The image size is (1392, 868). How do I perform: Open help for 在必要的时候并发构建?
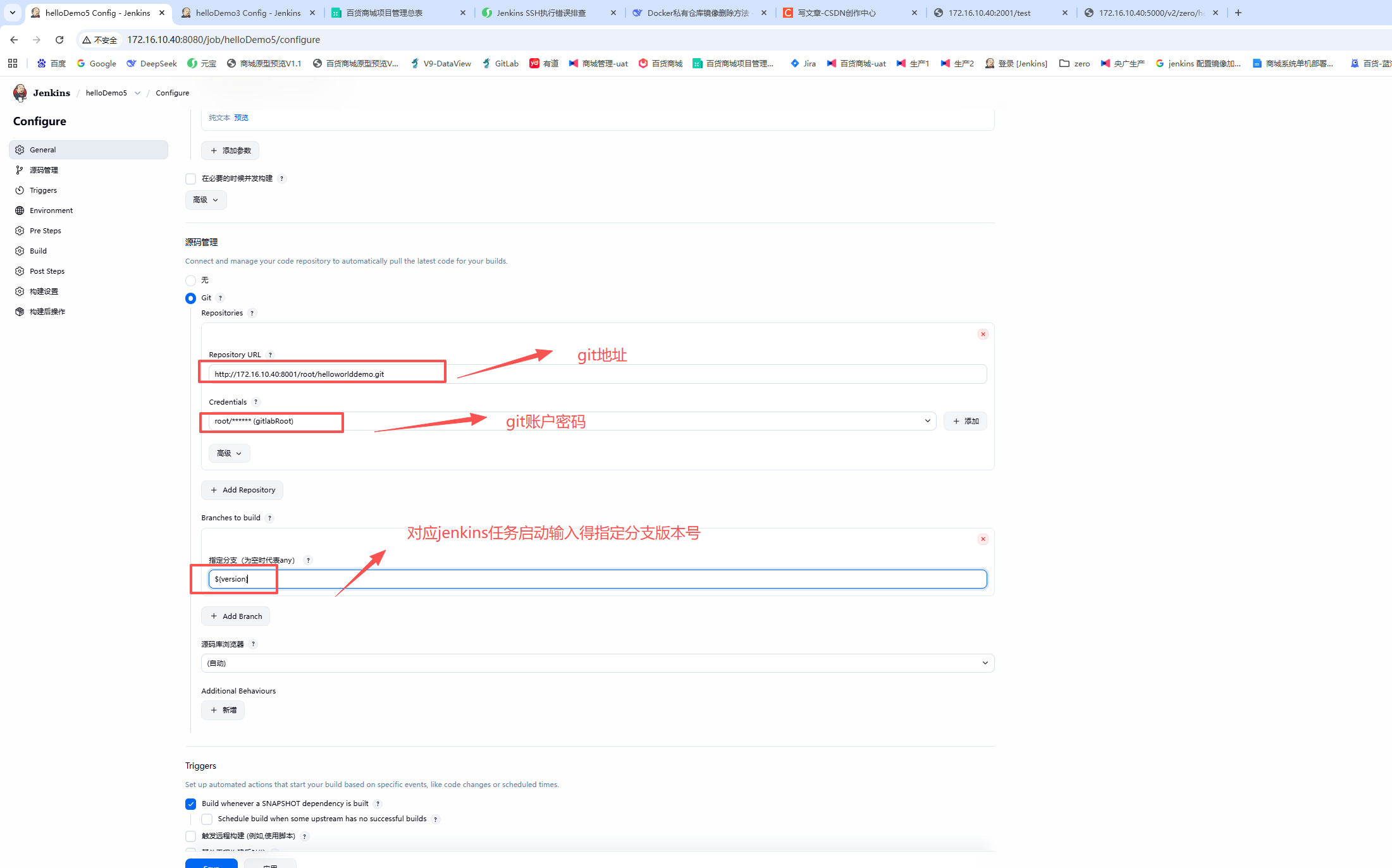[281, 179]
